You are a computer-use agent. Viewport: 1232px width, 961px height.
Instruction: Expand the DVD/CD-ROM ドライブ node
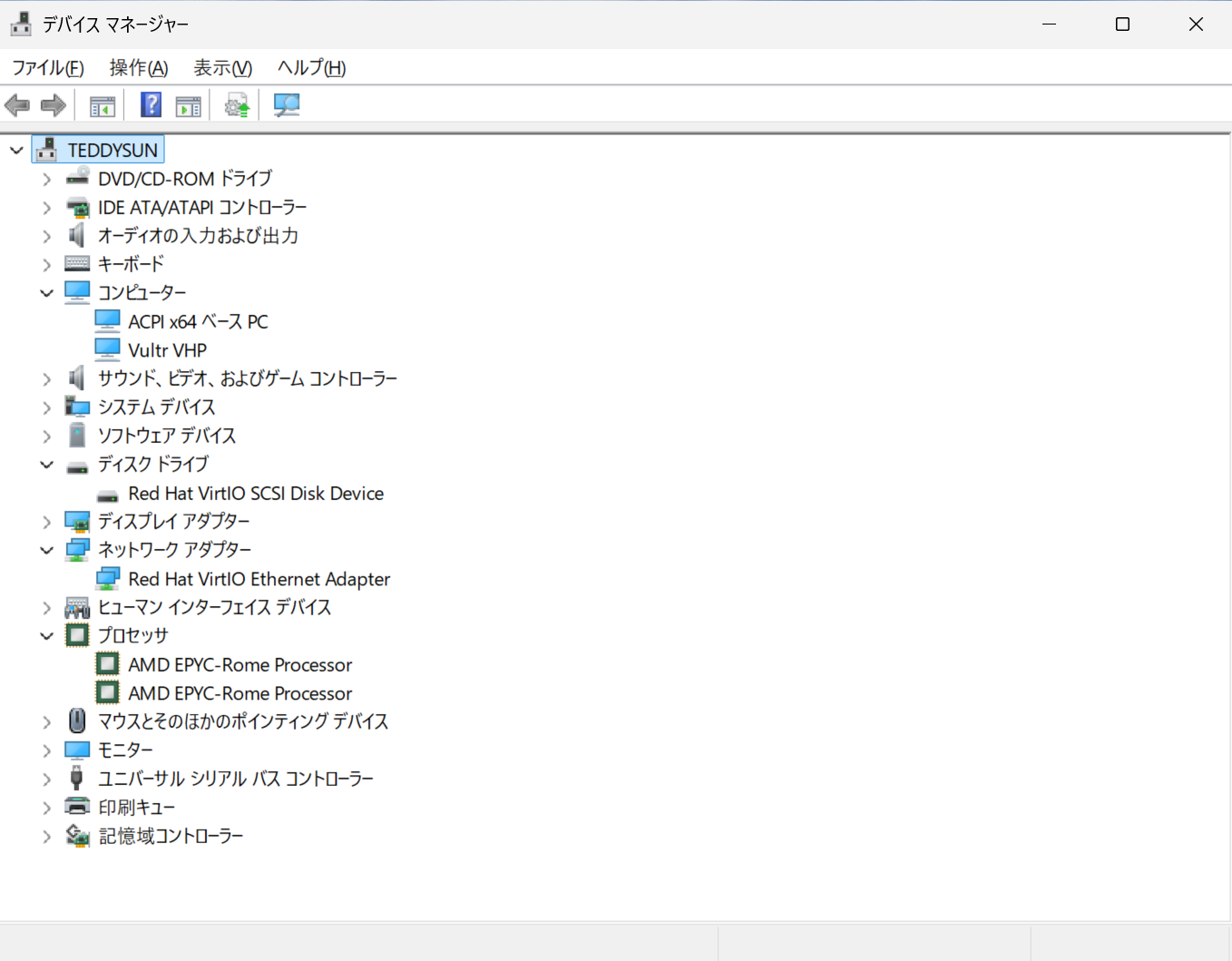point(46,179)
